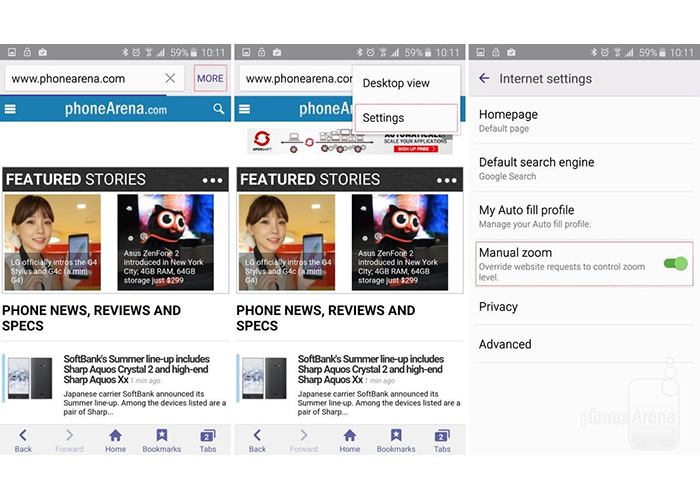The width and height of the screenshot is (700, 500).
Task: Tap alarm clock icon in middle status bar
Action: pyautogui.click(x=370, y=53)
